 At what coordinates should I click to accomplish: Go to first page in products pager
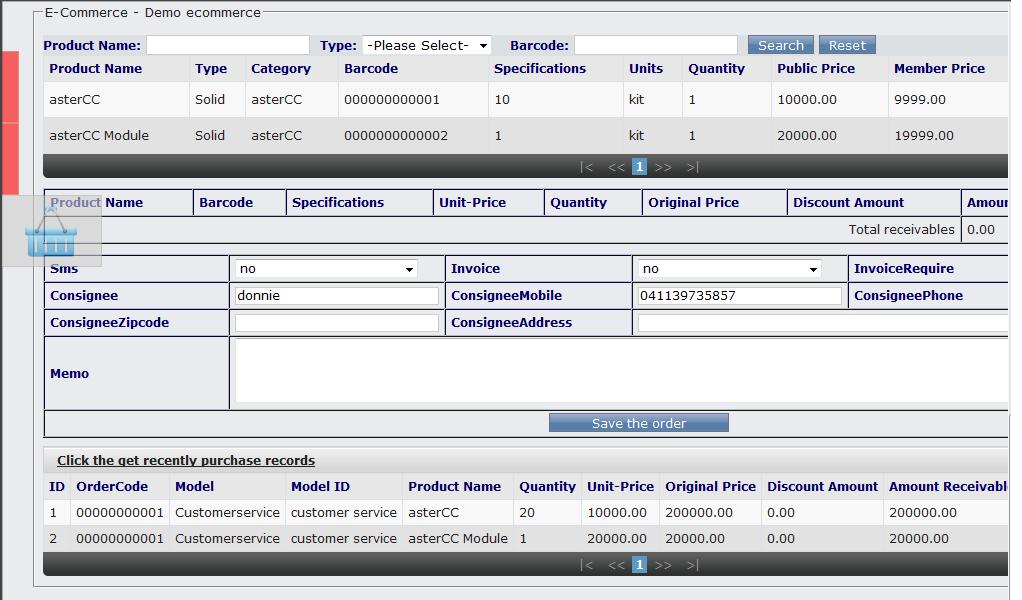click(x=587, y=167)
